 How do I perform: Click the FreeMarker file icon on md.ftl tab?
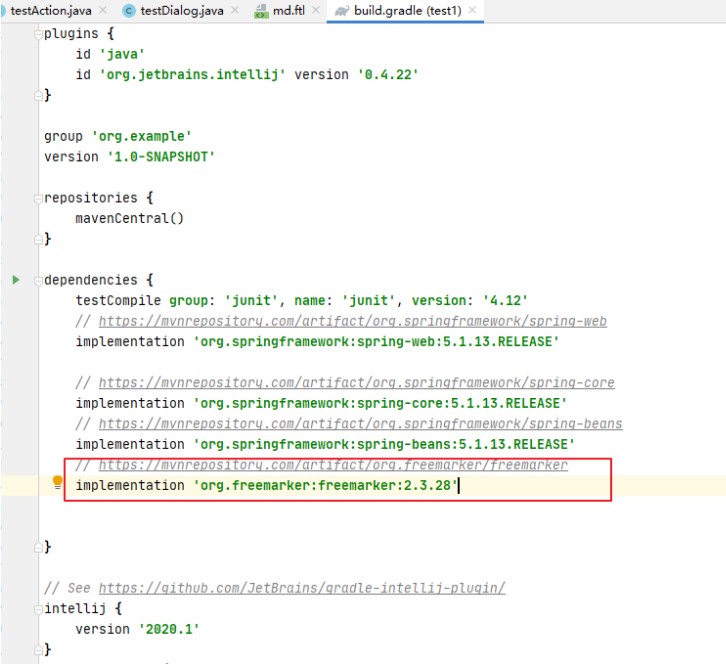[x=262, y=11]
